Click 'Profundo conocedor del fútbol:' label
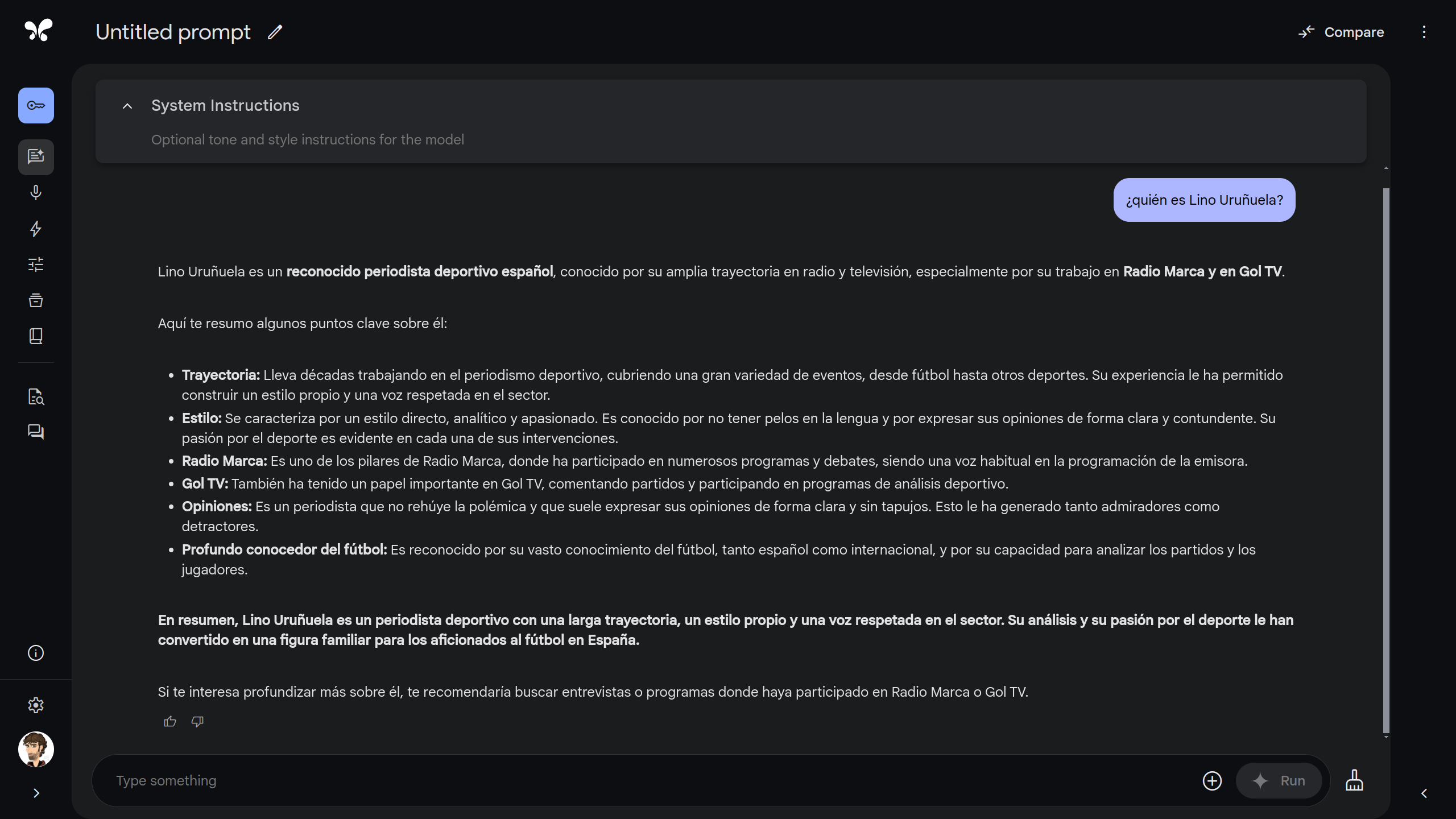Image resolution: width=1456 pixels, height=819 pixels. pyautogui.click(x=284, y=550)
